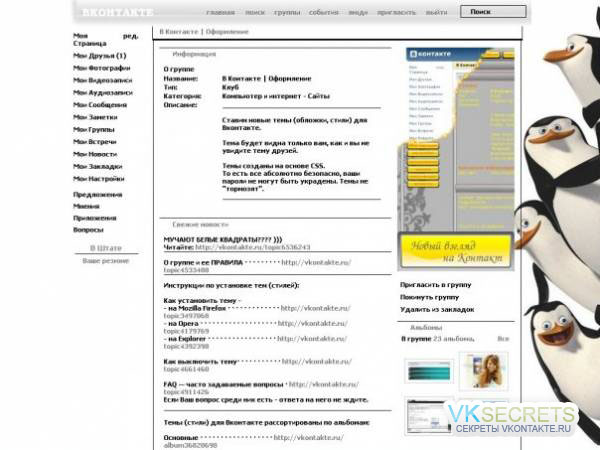Go to группы in top navigation

click(x=287, y=12)
